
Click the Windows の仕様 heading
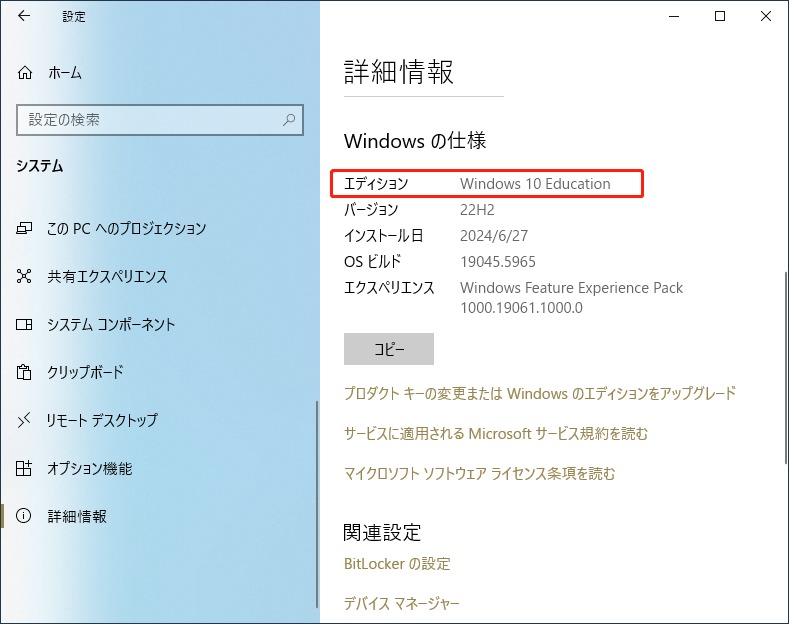[x=415, y=141]
